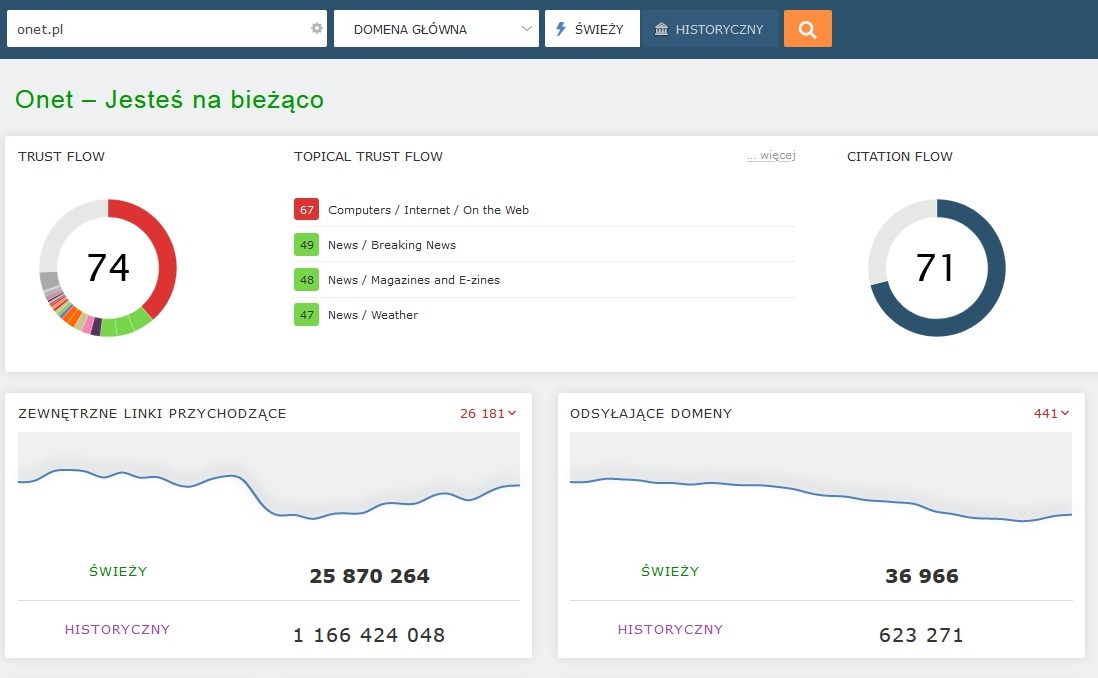1098x678 pixels.
Task: Click the green 49 topic score badge
Action: tap(307, 244)
